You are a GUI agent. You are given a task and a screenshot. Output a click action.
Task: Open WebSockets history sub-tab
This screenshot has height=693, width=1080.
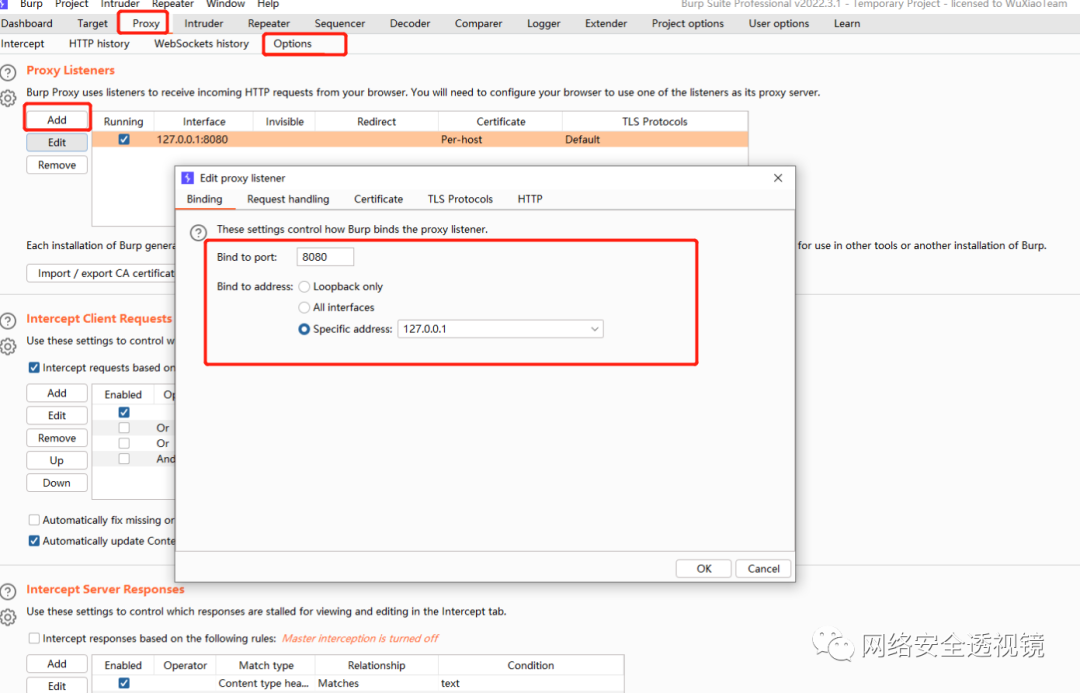tap(201, 43)
